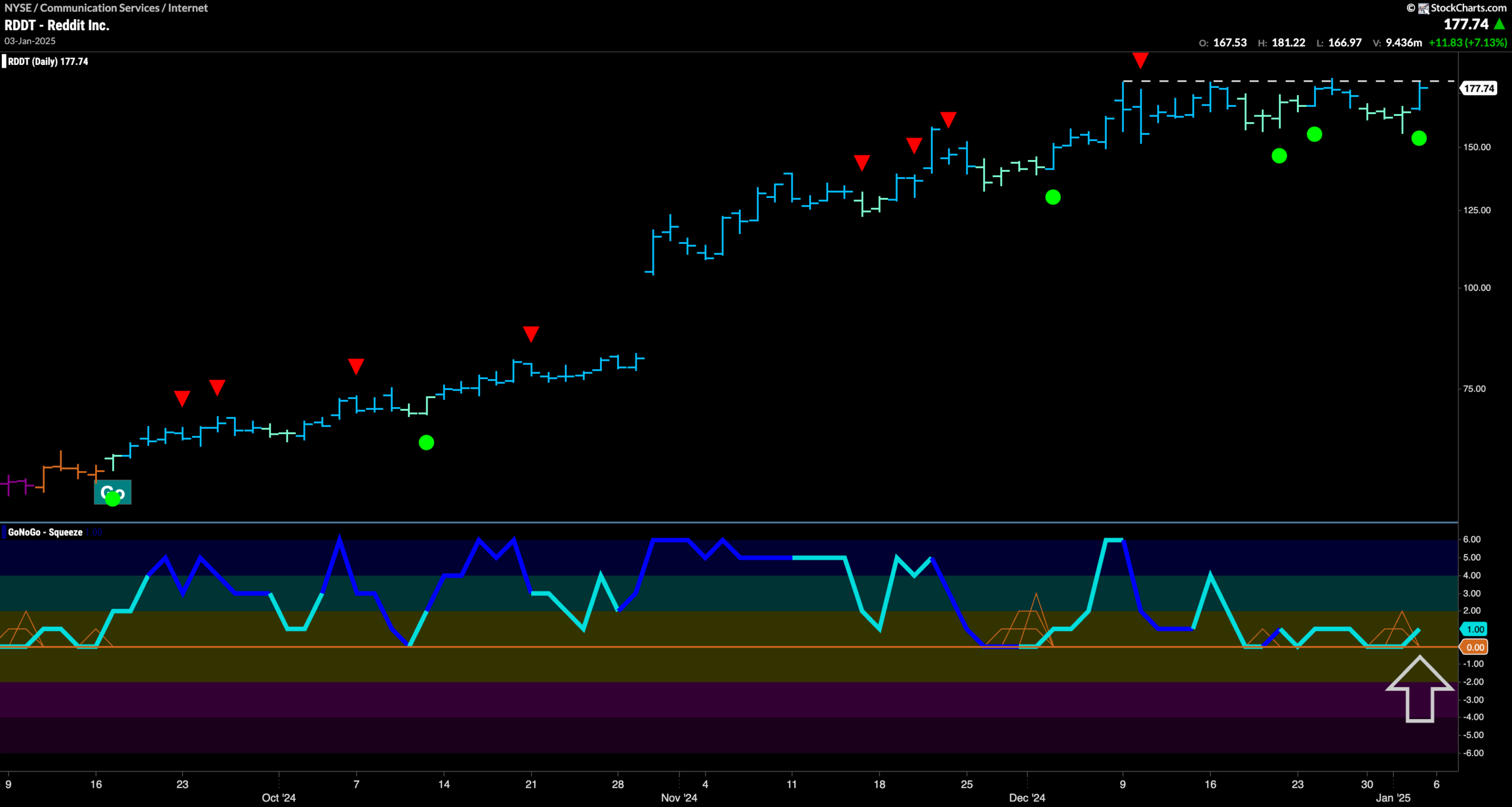Viewport: 1512px width, 807px height.
Task: Click the open value 167.53
Action: [1230, 43]
